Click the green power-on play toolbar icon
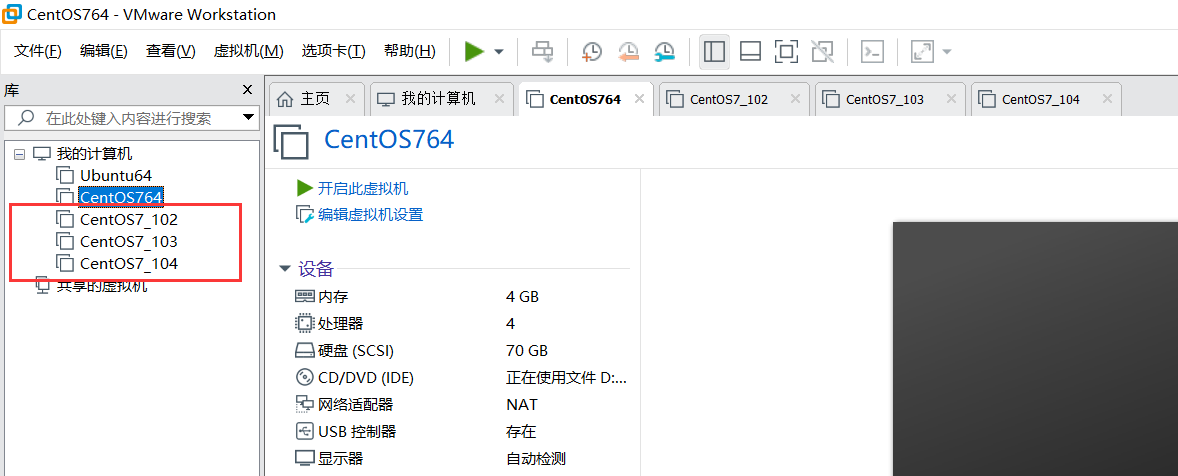This screenshot has width=1178, height=476. (474, 52)
